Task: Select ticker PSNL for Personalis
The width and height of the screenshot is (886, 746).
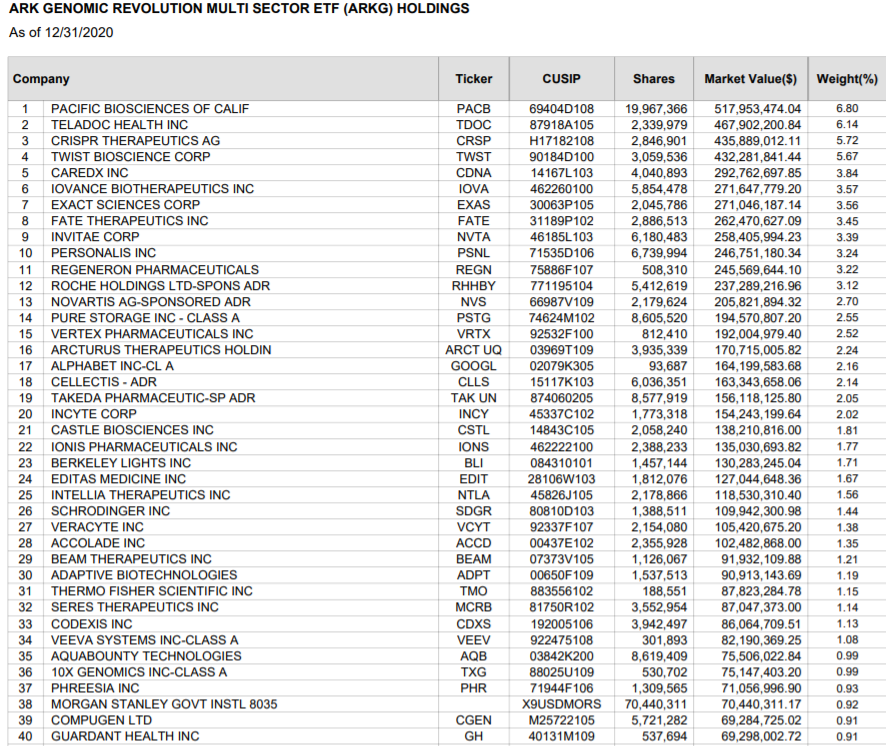Action: pos(474,253)
